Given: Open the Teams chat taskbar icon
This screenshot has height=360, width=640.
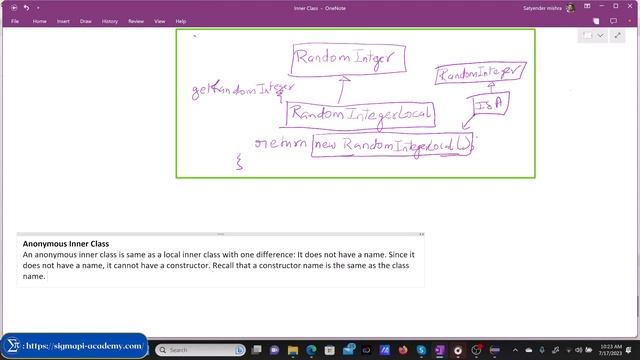Looking at the screenshot, I should tap(275, 350).
